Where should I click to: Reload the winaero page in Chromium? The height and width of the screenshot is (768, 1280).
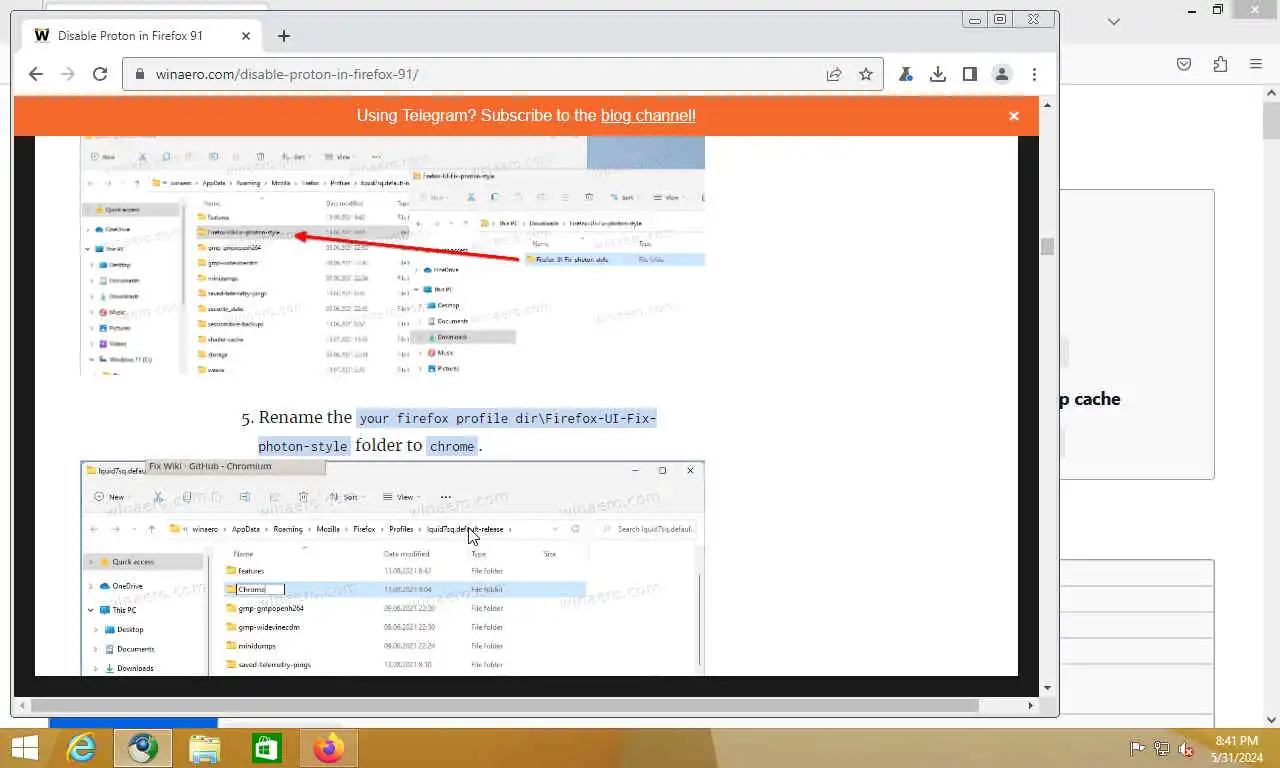[x=100, y=74]
